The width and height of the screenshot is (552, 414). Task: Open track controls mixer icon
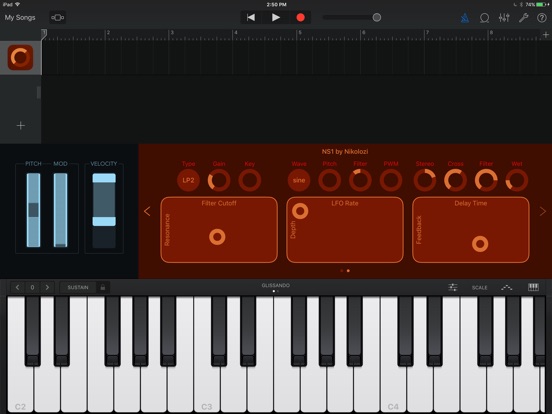click(x=504, y=18)
